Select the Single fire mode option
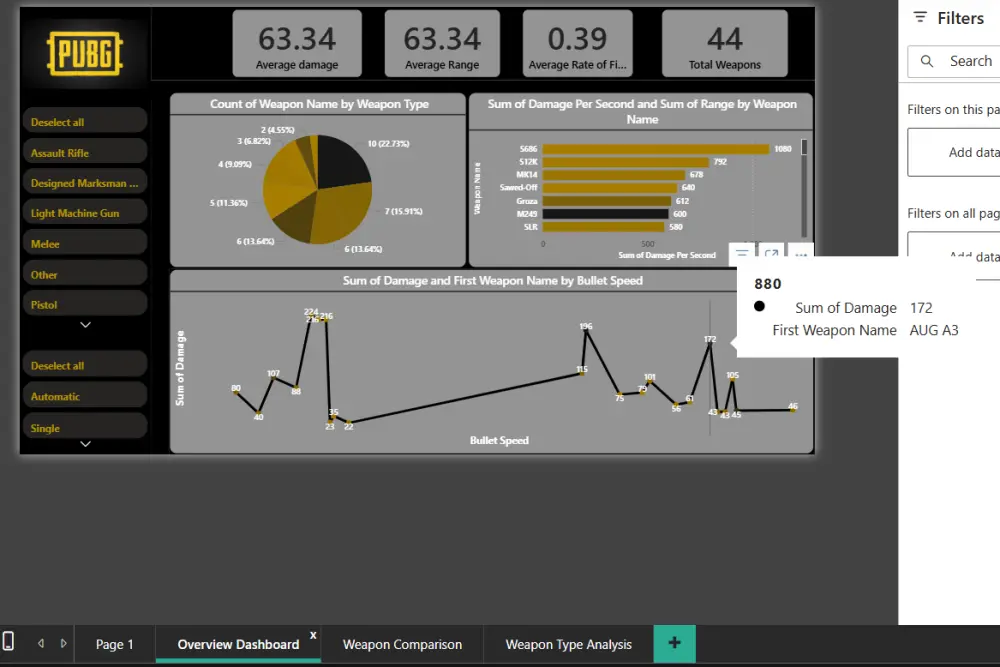Image resolution: width=1000 pixels, height=667 pixels. click(85, 425)
